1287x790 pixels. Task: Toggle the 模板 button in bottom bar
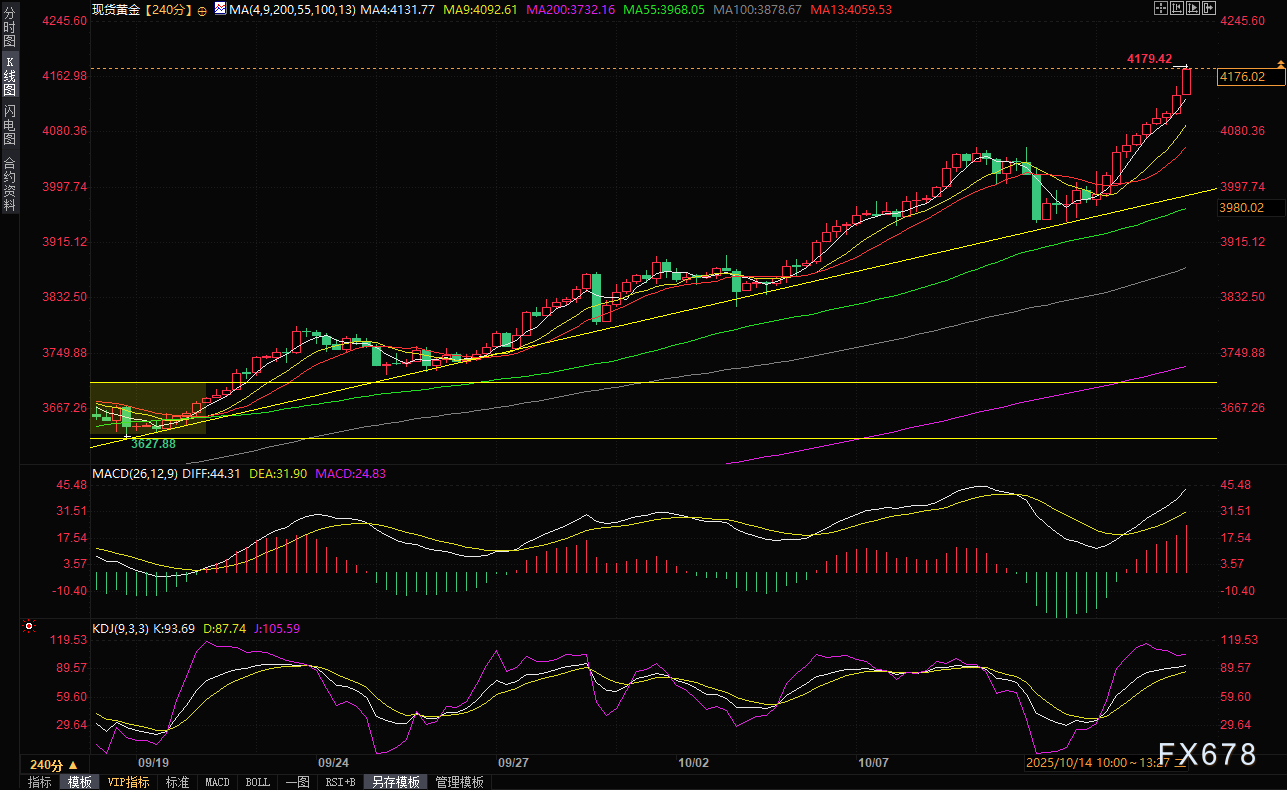click(x=79, y=782)
